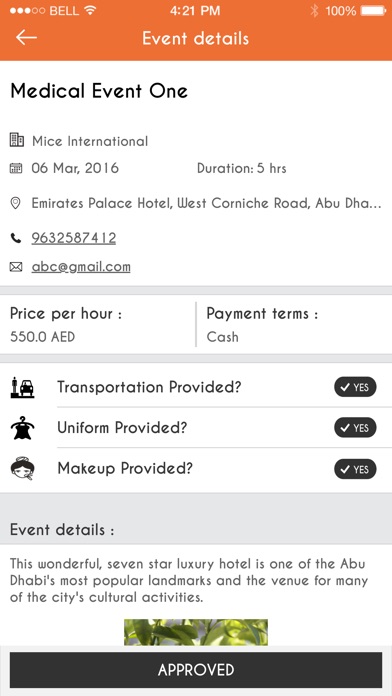Tap the location pin icon
This screenshot has height=696, width=392.
tap(16, 203)
